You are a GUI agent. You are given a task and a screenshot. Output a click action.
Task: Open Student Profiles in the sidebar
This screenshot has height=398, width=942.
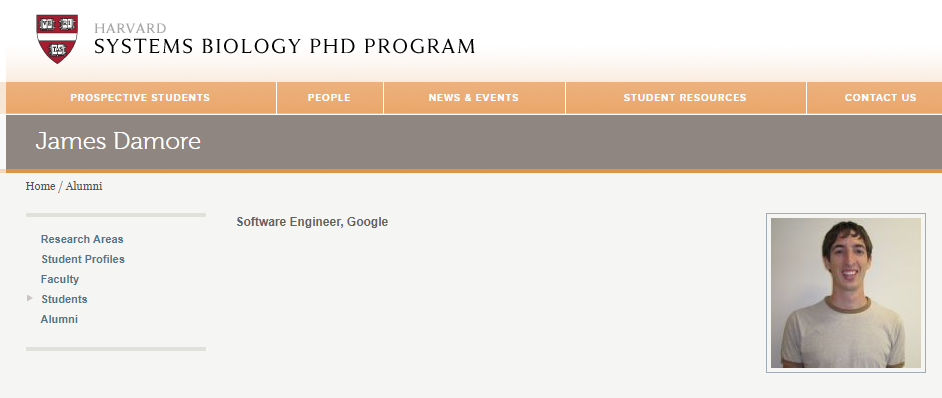83,259
